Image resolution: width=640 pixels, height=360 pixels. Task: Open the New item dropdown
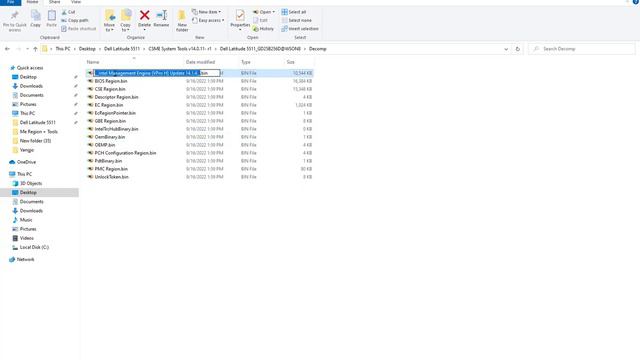click(x=206, y=12)
